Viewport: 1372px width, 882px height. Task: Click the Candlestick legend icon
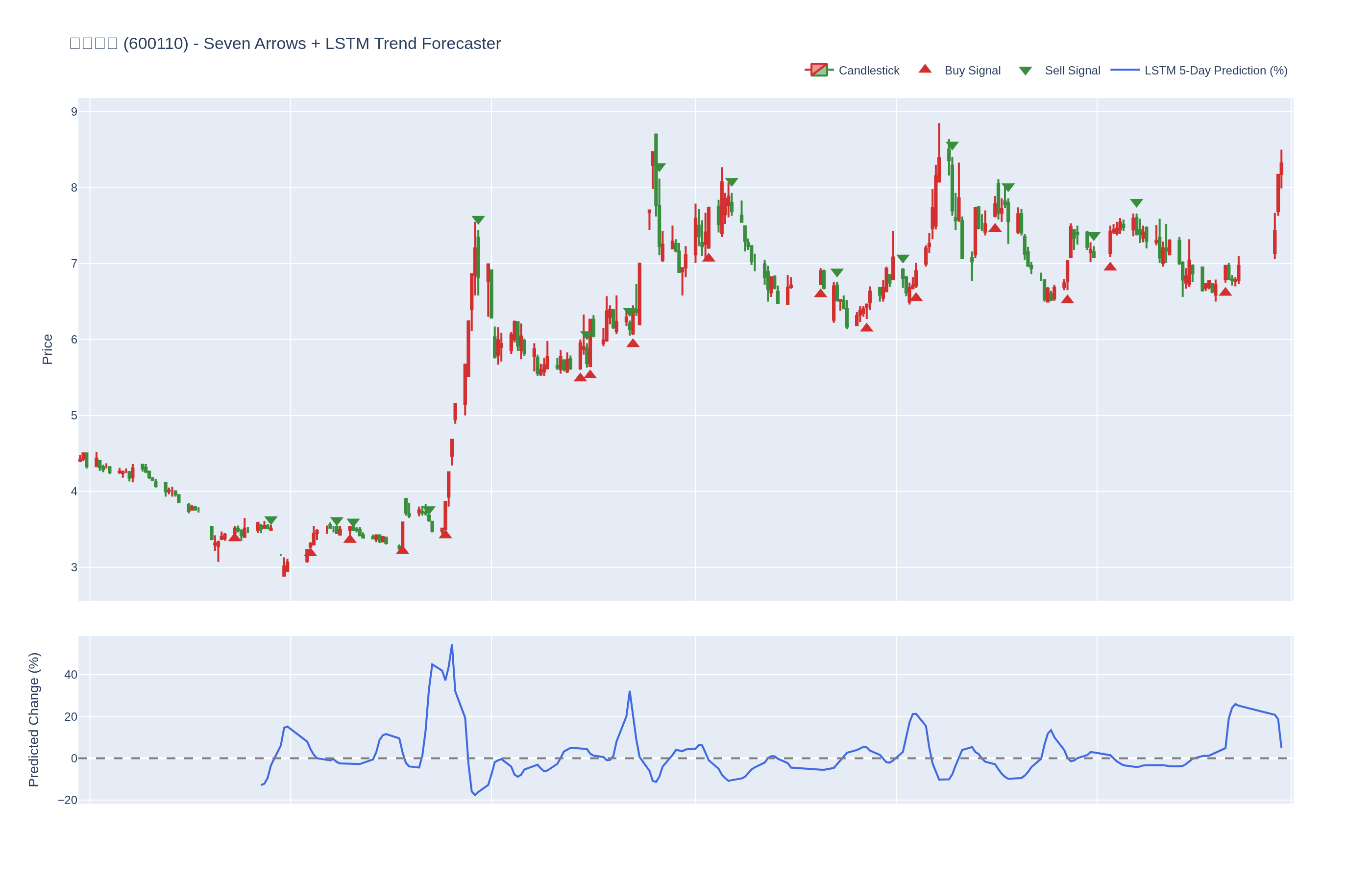818,70
